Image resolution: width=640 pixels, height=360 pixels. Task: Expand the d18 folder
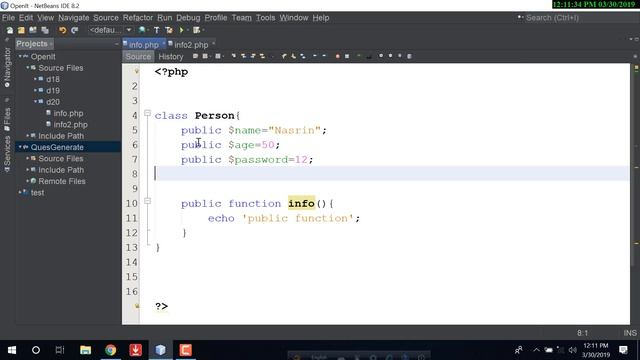point(36,79)
